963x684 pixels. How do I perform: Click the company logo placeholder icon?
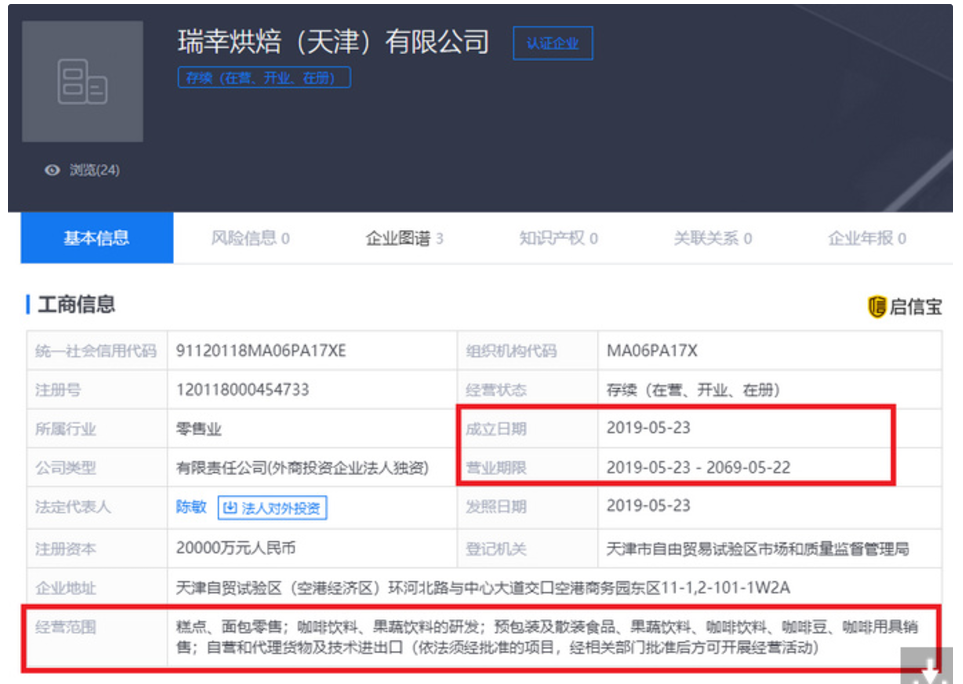(x=82, y=82)
